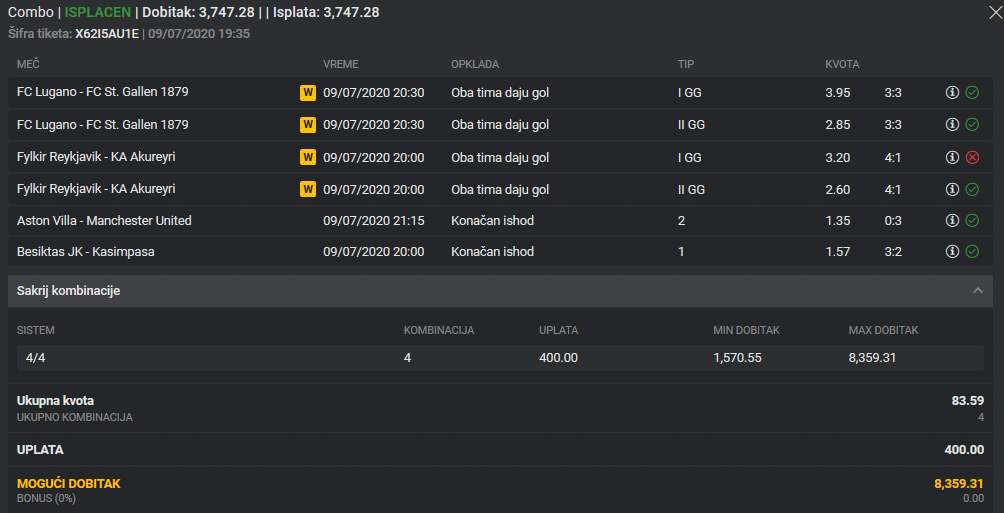The image size is (1004, 513).
Task: Close the ticket details with the X icon
Action: tap(996, 12)
